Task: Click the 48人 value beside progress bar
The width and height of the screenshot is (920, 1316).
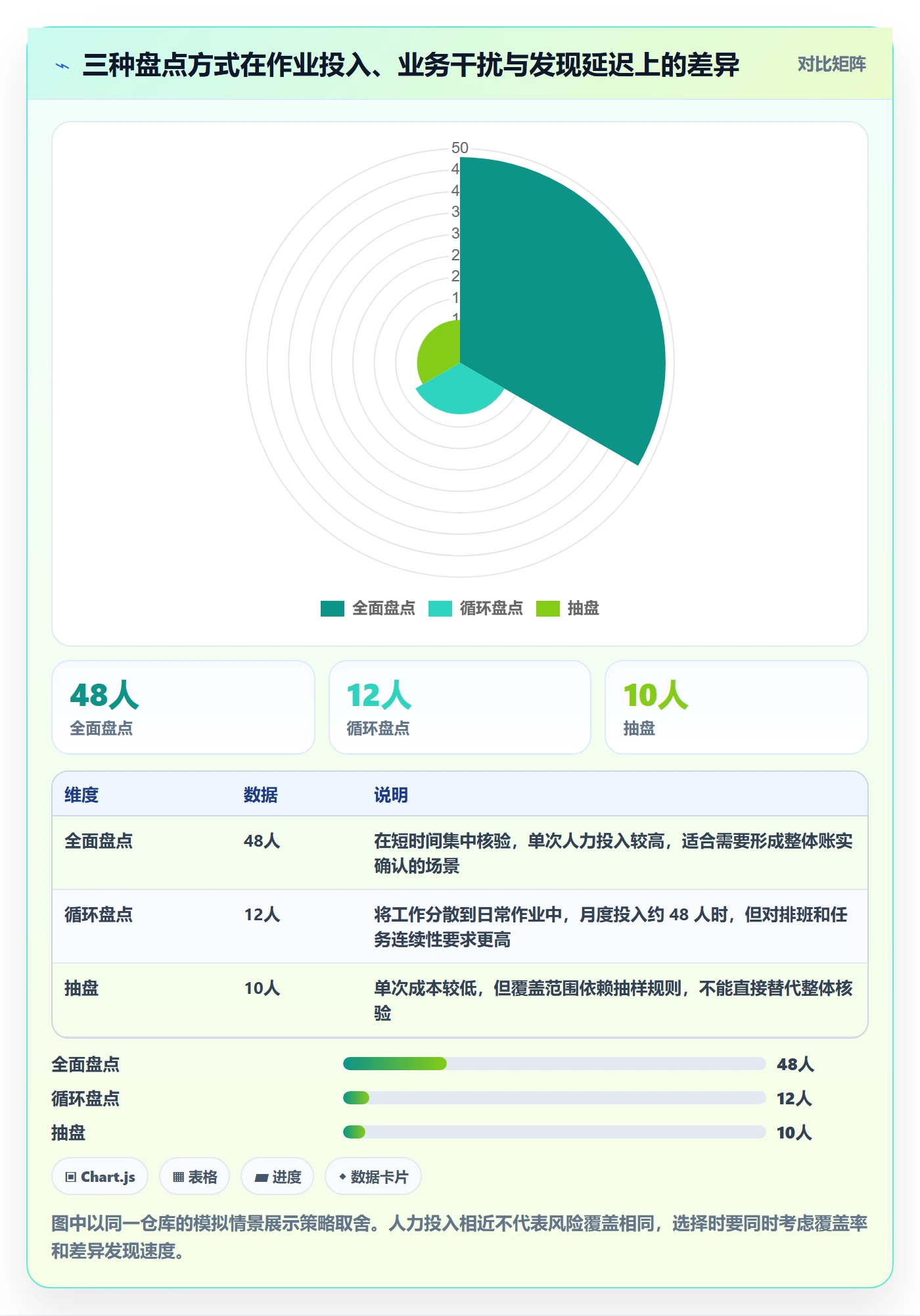Action: pyautogui.click(x=795, y=1064)
